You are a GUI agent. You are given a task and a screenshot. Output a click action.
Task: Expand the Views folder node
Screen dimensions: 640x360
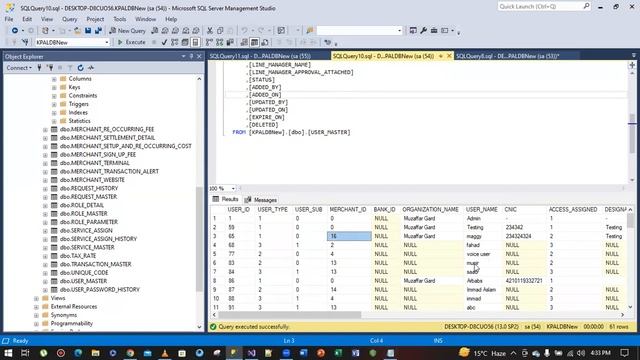[36, 298]
